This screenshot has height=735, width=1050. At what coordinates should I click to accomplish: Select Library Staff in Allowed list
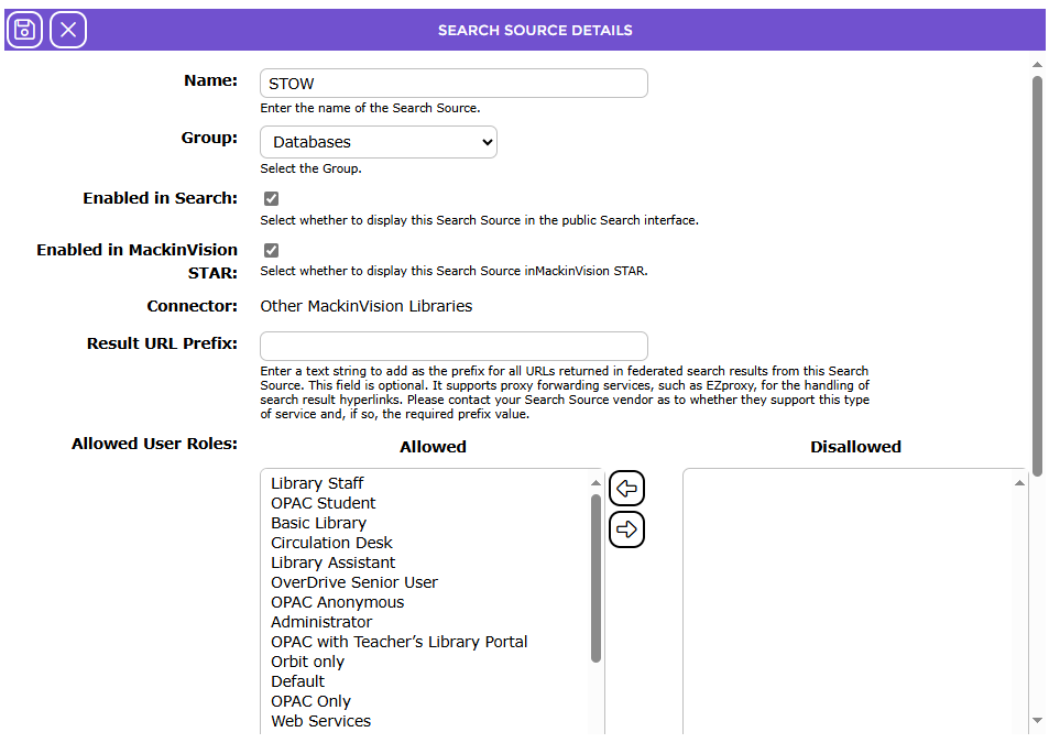click(x=317, y=483)
